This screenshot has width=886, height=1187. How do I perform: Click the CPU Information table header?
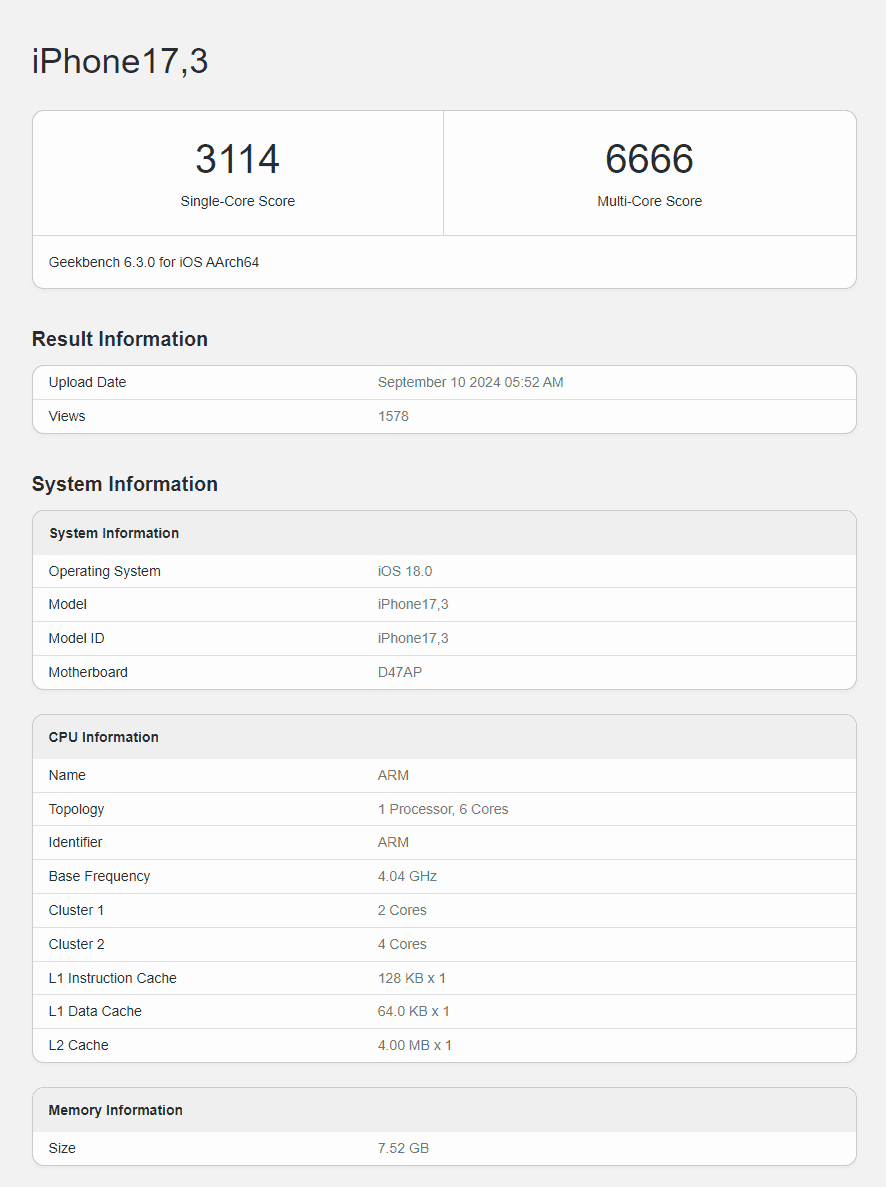tap(104, 737)
